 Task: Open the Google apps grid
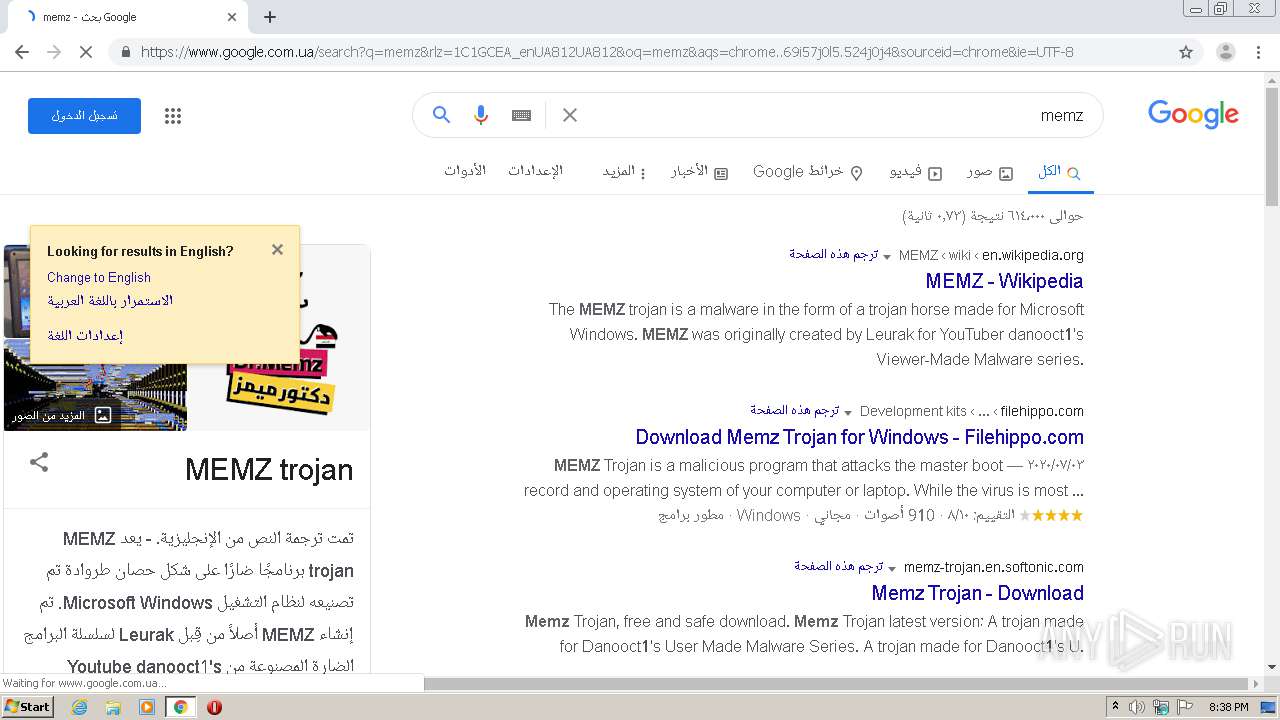point(173,116)
